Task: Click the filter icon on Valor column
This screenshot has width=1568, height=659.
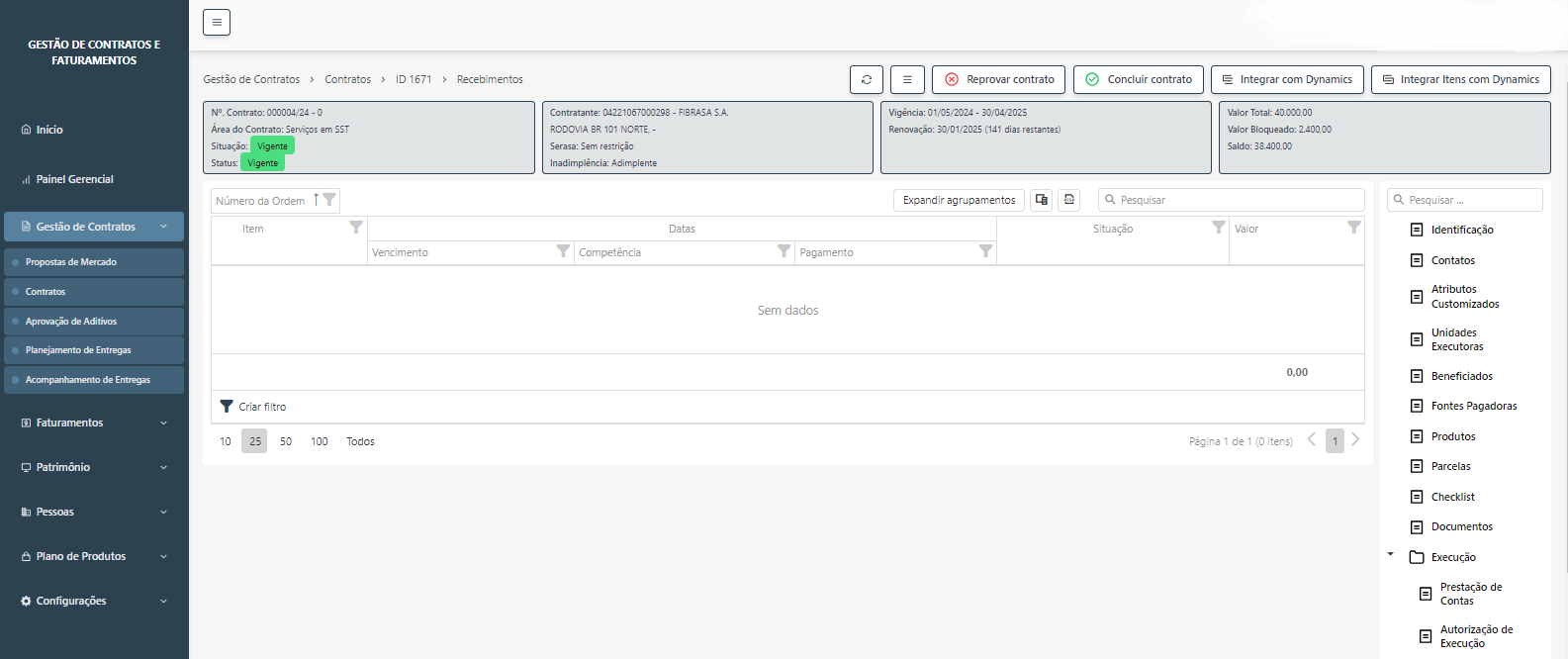Action: 1353,228
